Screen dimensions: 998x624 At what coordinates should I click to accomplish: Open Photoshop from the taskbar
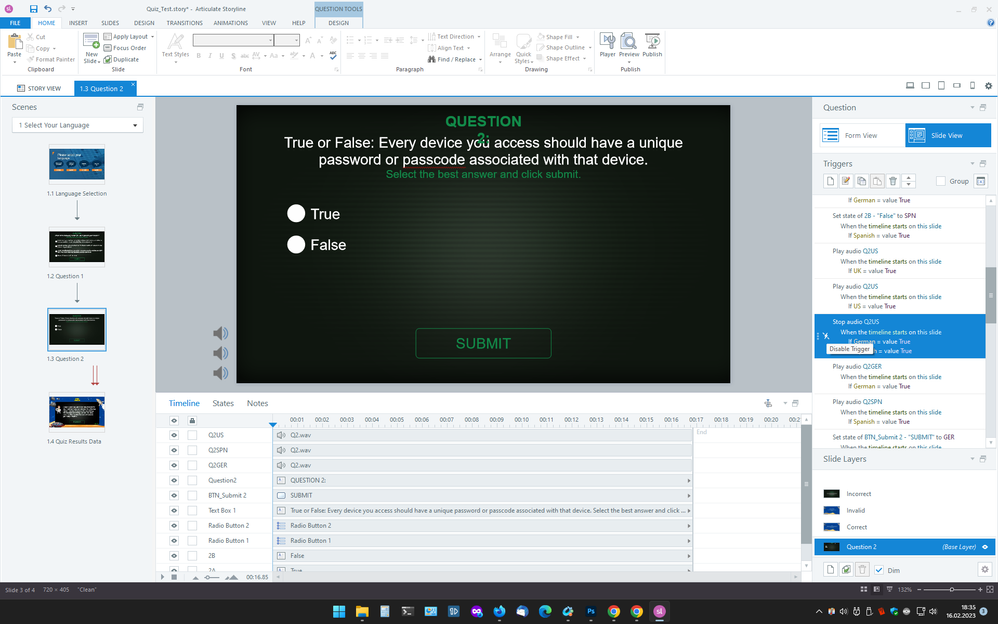click(591, 611)
